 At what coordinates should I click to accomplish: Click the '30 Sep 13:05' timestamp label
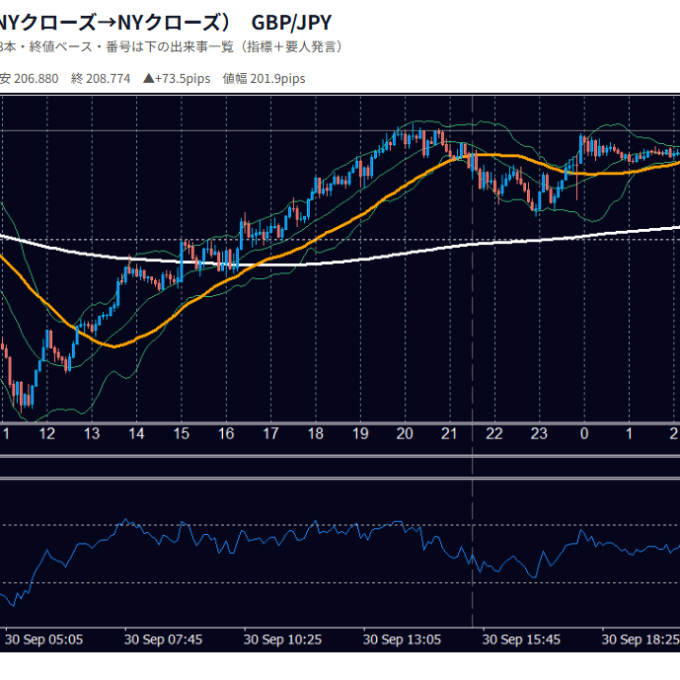coord(402,640)
